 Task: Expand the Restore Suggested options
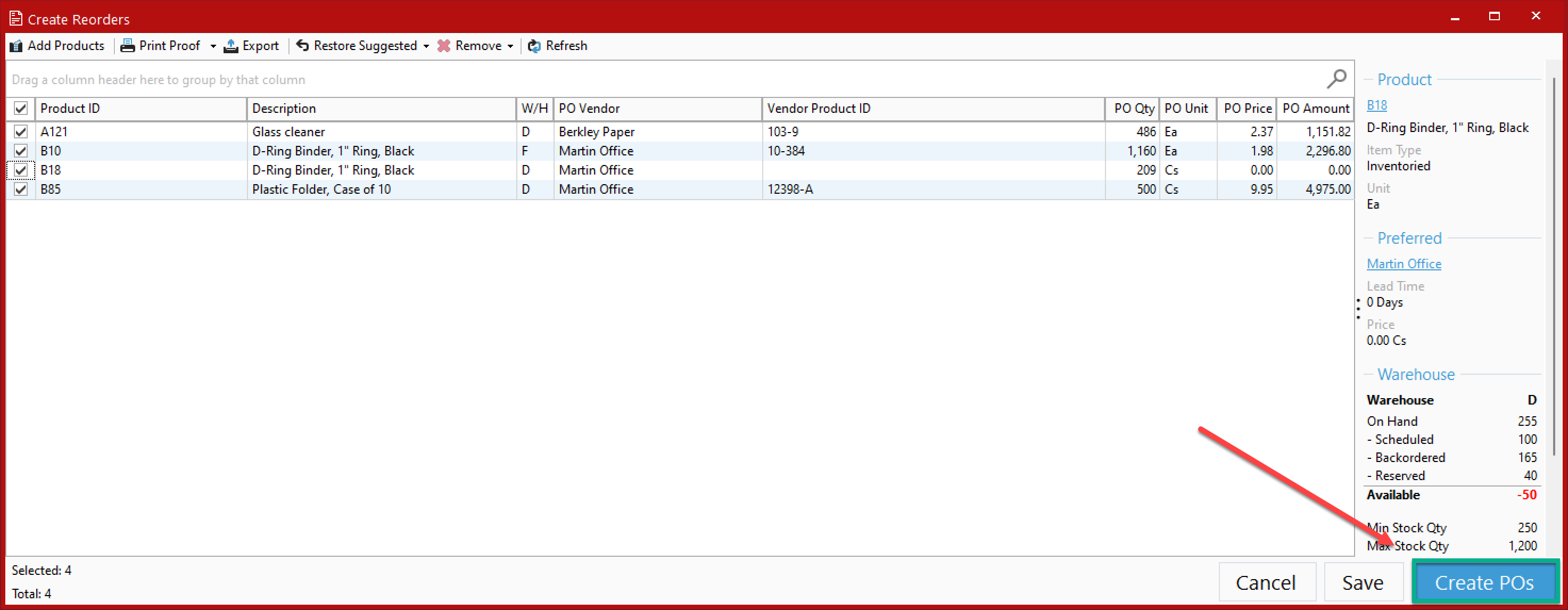[427, 46]
